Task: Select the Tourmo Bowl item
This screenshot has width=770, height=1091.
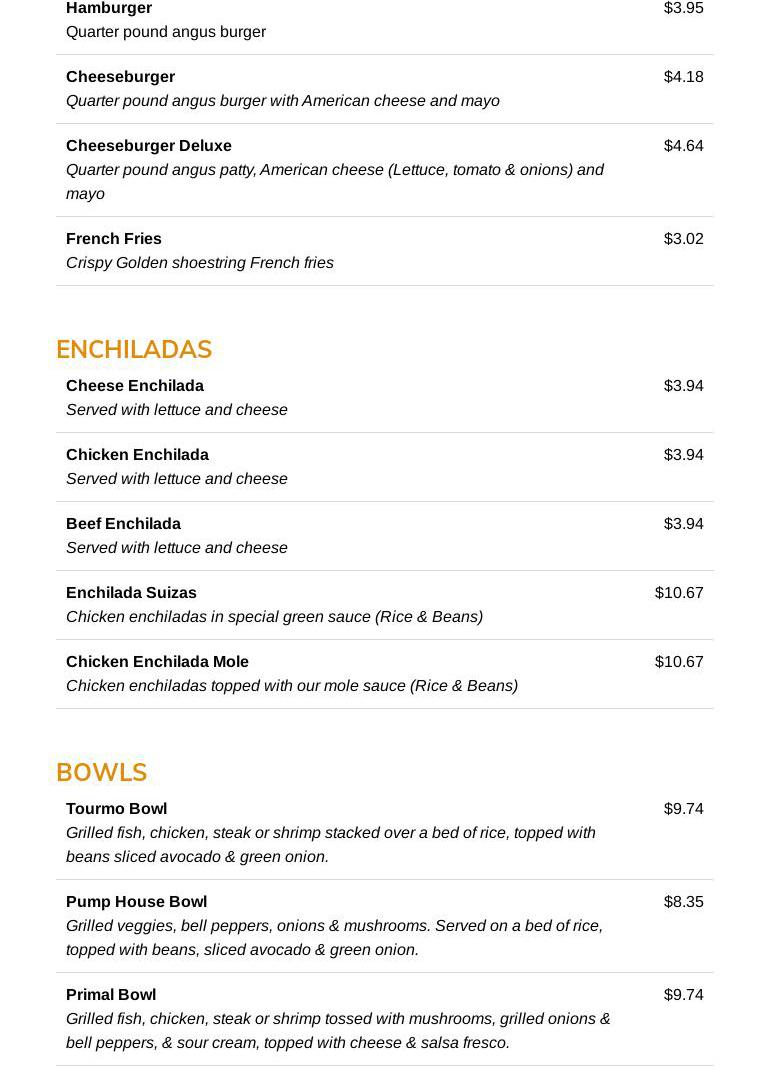Action: [x=116, y=809]
